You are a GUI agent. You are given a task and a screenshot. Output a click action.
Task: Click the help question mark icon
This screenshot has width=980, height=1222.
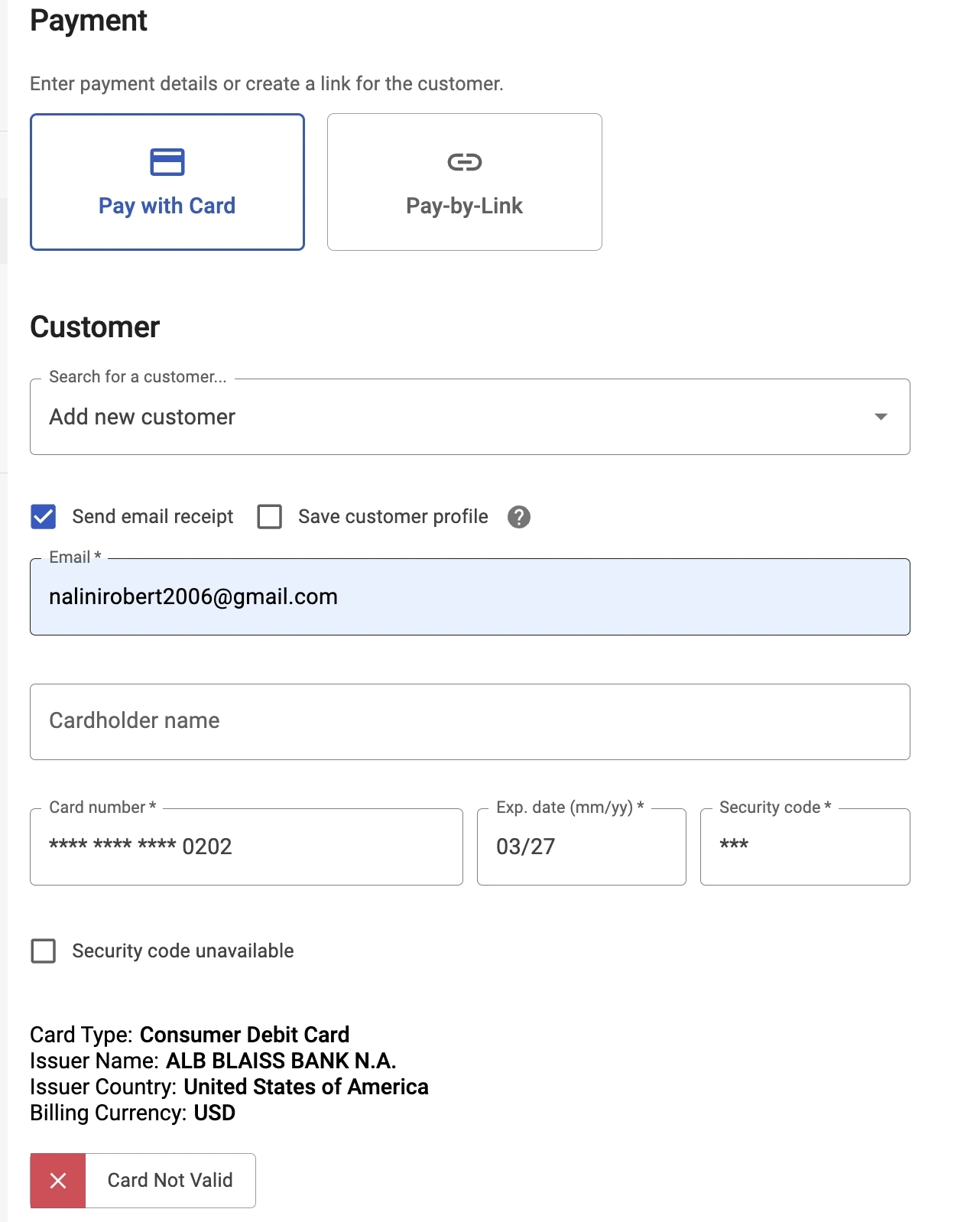tap(519, 518)
